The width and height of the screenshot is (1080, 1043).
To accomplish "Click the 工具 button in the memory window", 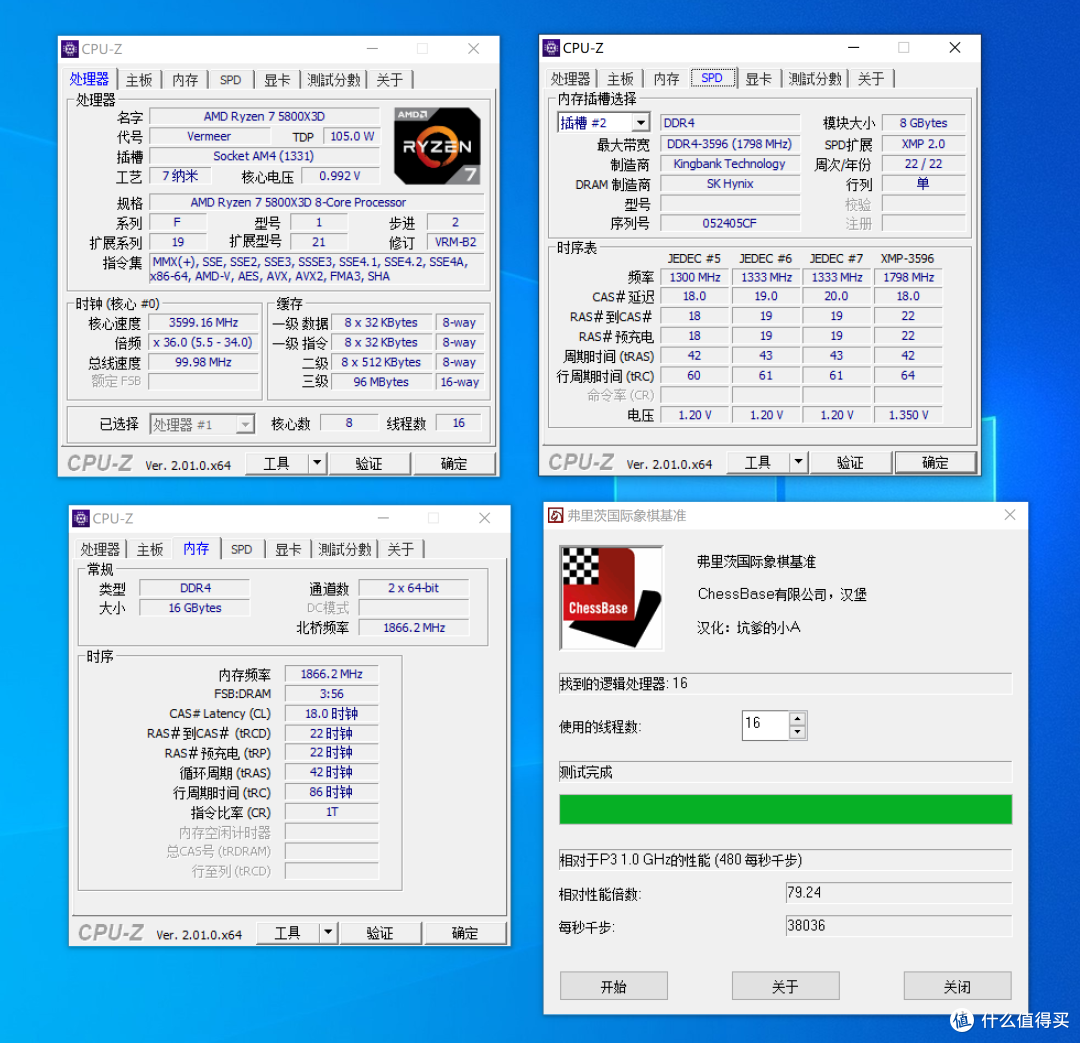I will [288, 933].
